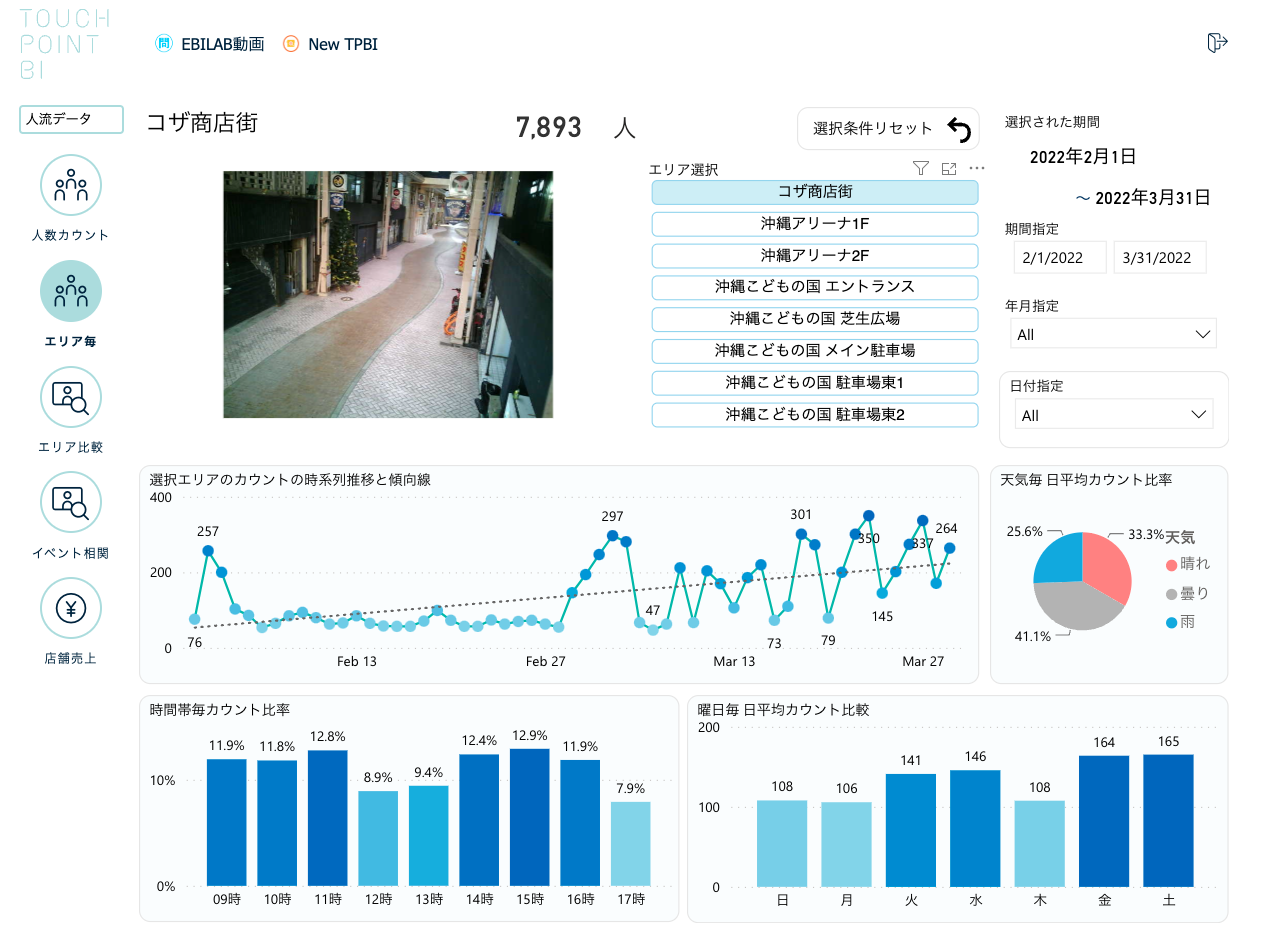Viewport: 1265px width, 945px height.
Task: Click the 火 Tuesday bar valued 141
Action: (x=911, y=831)
